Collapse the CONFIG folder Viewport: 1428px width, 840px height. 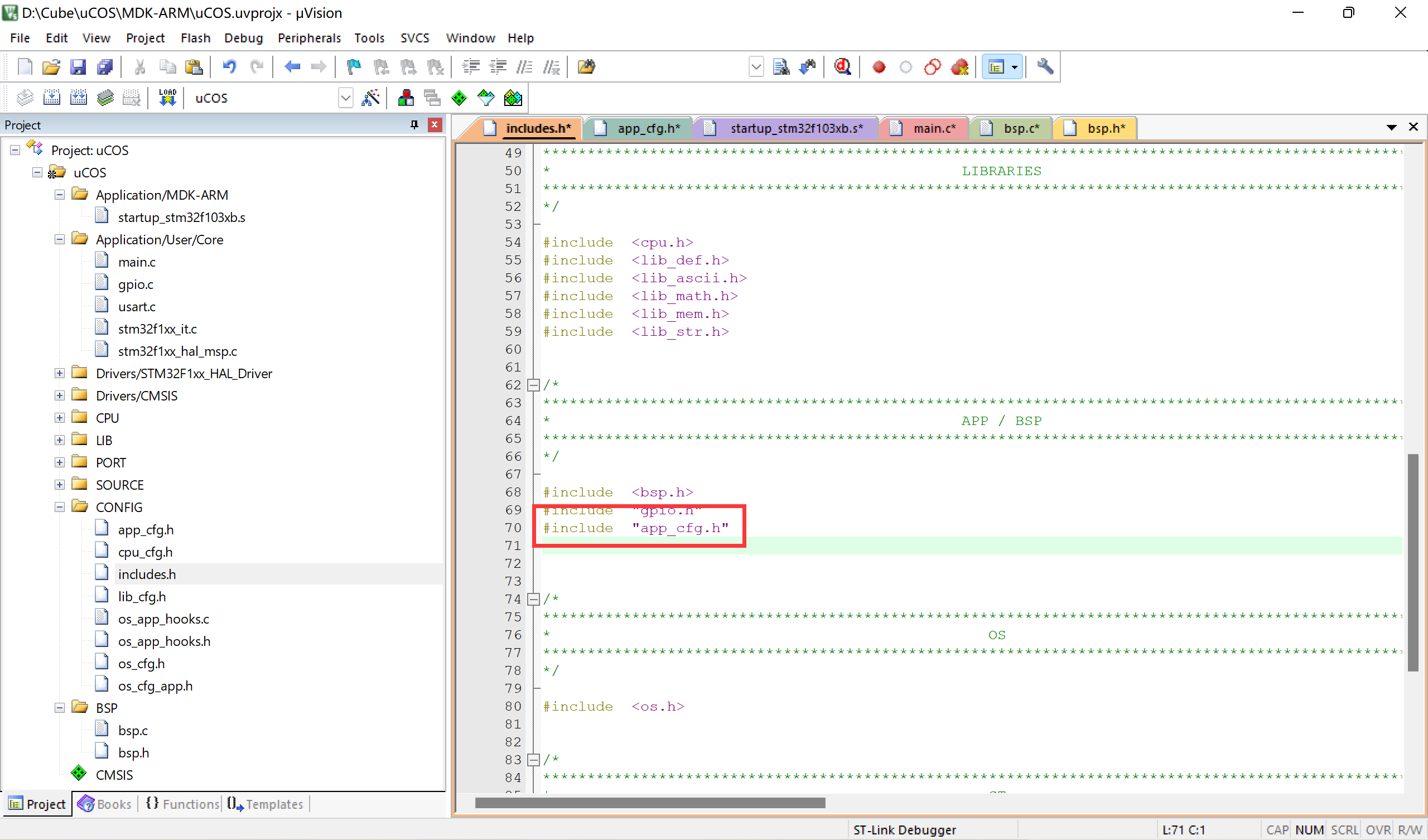[60, 507]
